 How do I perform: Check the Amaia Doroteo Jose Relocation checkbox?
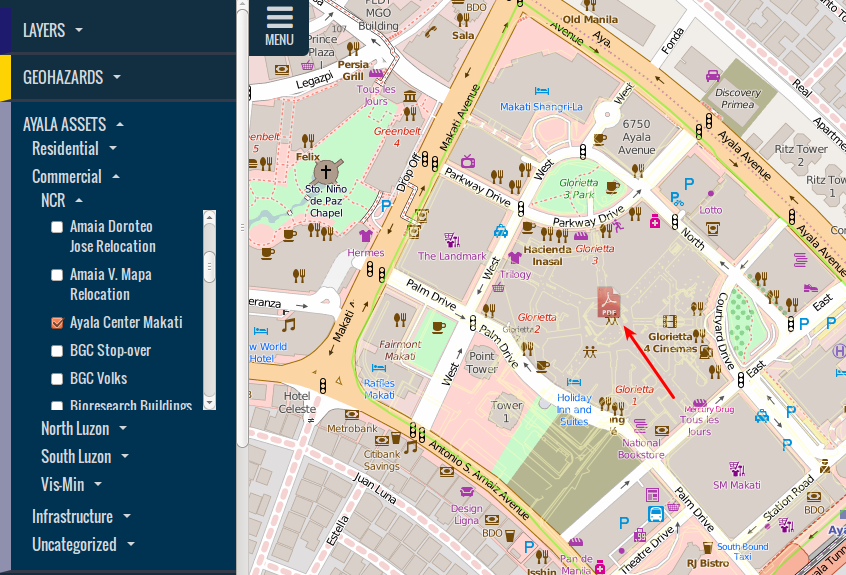pos(57,227)
